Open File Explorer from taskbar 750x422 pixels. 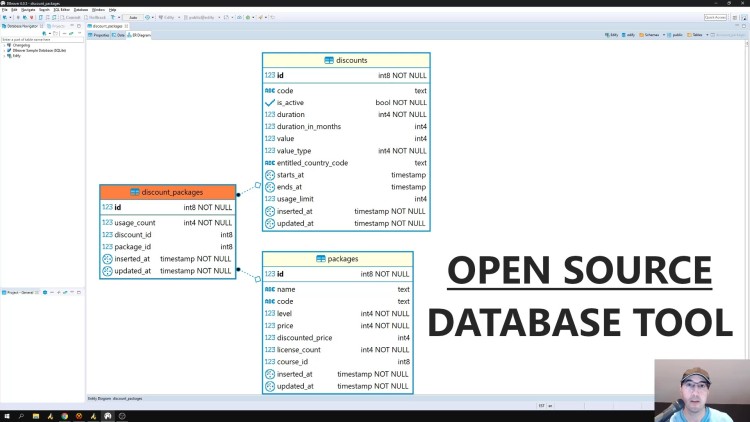[x=36, y=416]
